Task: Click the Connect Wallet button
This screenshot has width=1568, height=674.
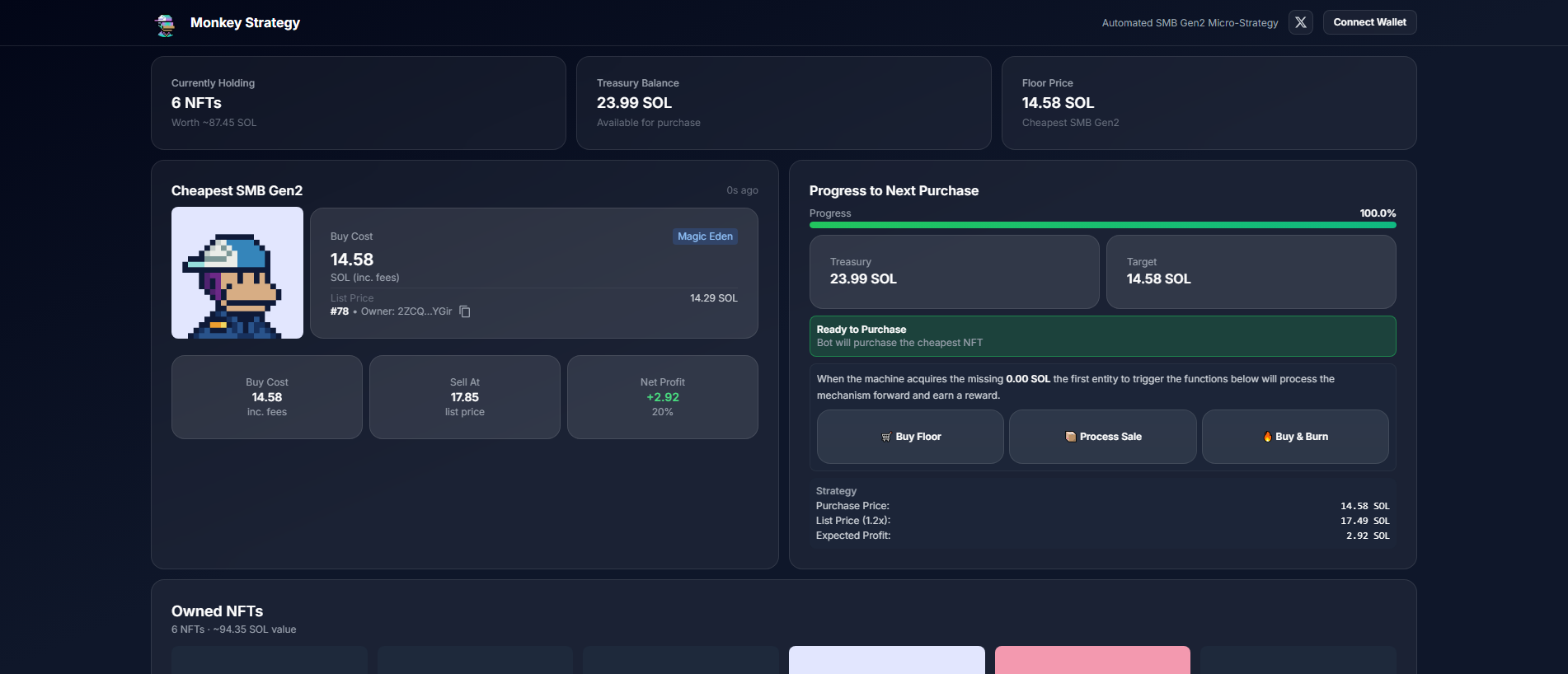Action: [1369, 22]
